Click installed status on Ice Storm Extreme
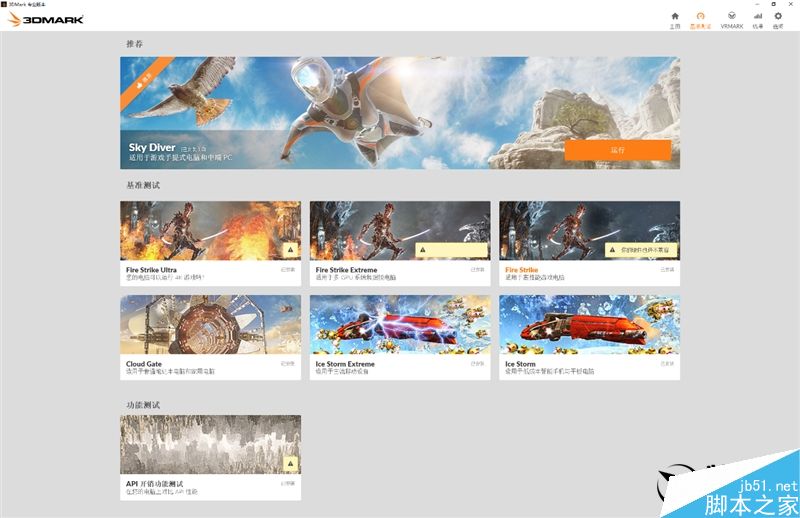Image resolution: width=800 pixels, height=518 pixels. (478, 363)
